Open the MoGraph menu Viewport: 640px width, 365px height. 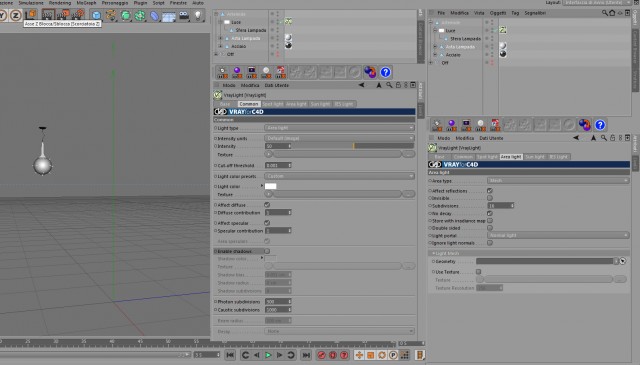point(86,3)
